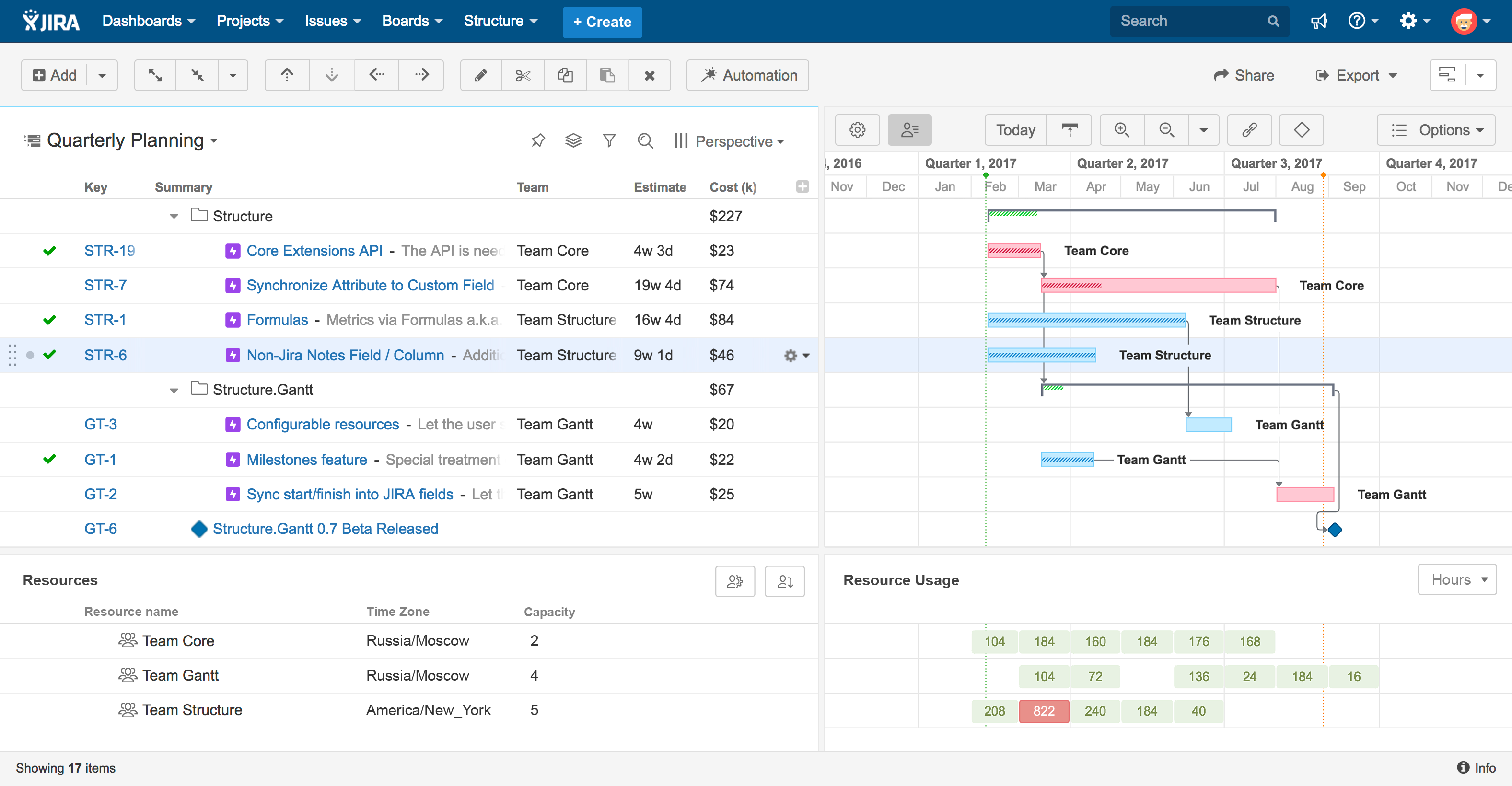Pin the structure with the pin icon
The width and height of the screenshot is (1512, 786).
point(538,141)
